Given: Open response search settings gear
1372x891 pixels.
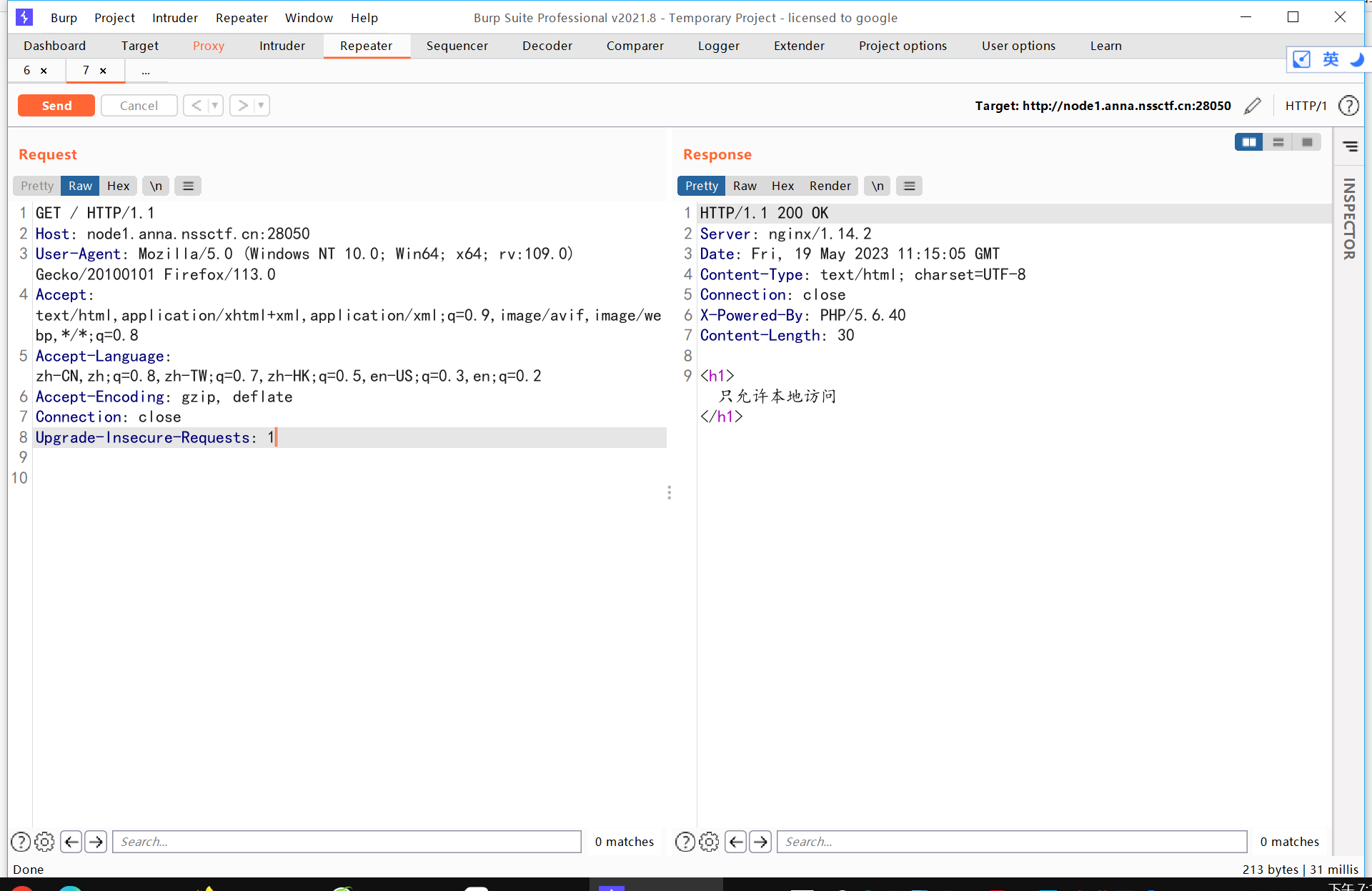Looking at the screenshot, I should pos(709,842).
